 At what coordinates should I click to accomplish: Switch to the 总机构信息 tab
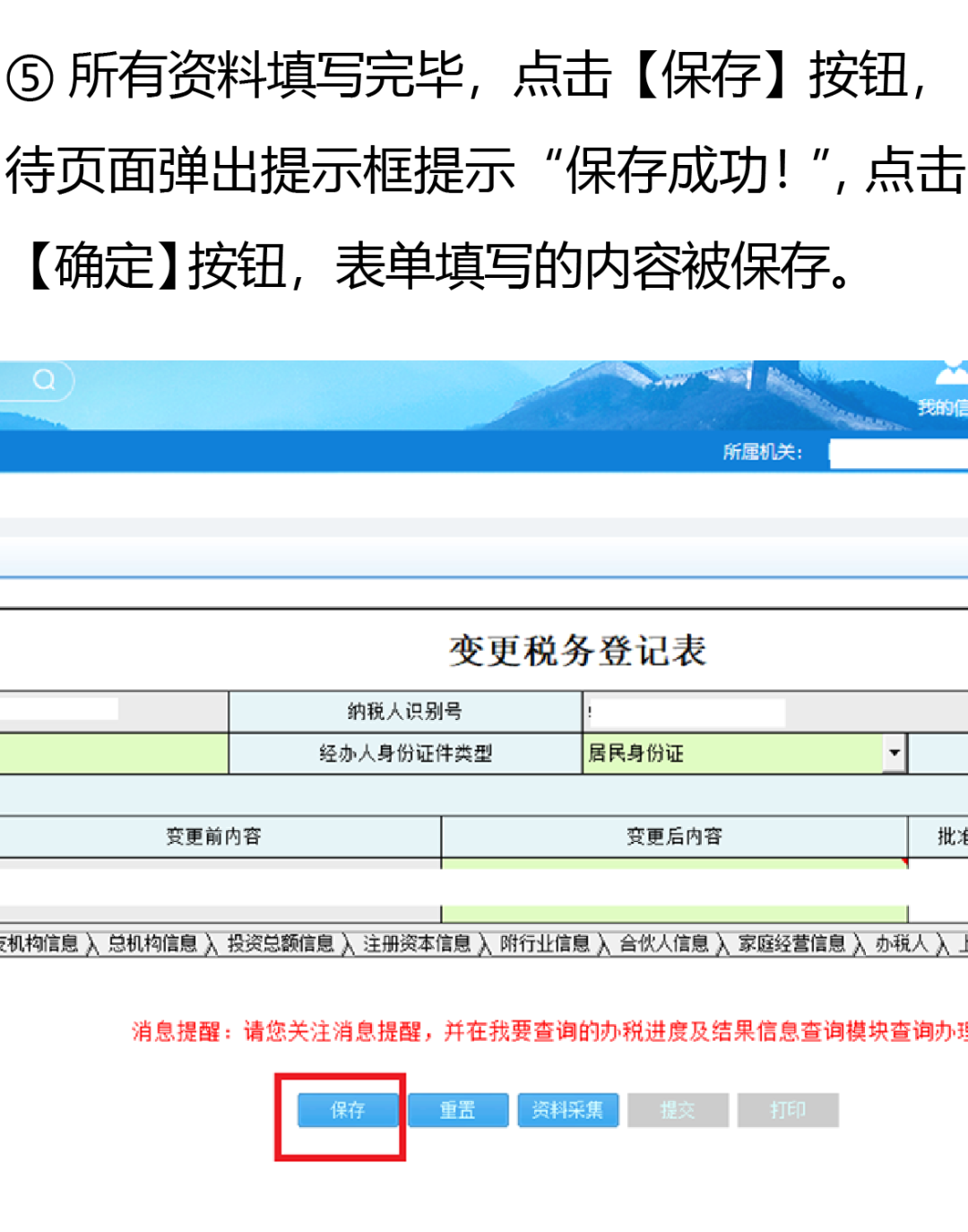[x=152, y=943]
